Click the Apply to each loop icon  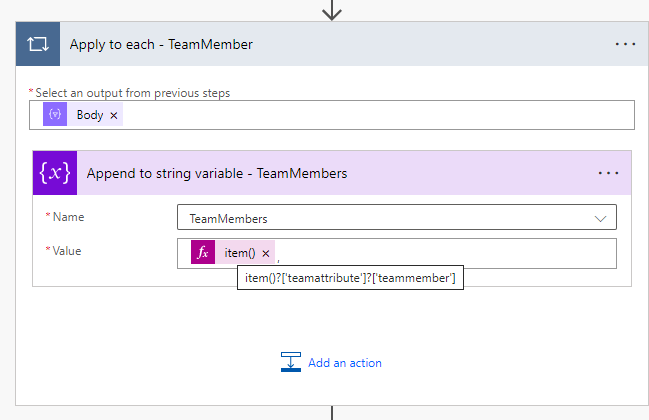pos(38,45)
